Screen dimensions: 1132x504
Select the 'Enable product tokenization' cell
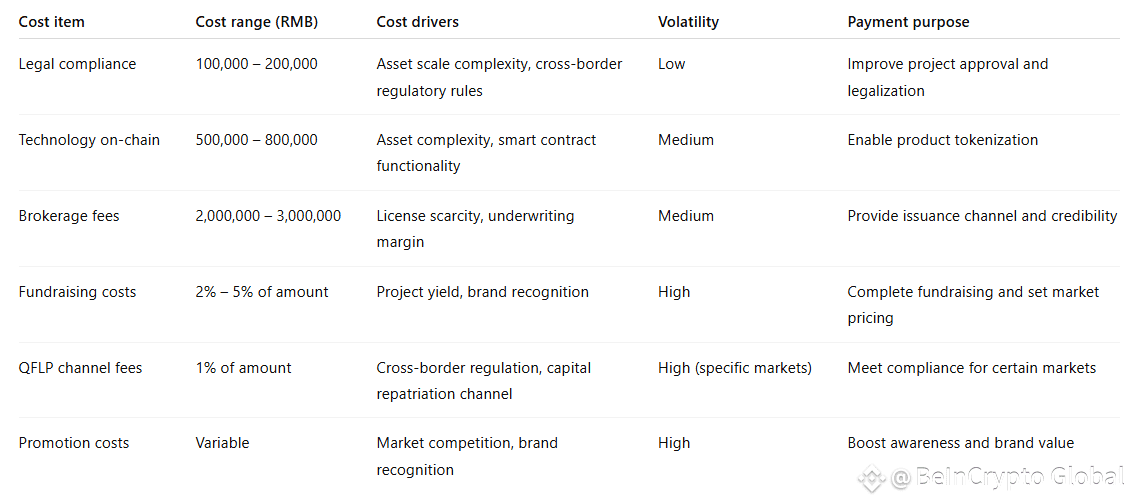point(943,139)
